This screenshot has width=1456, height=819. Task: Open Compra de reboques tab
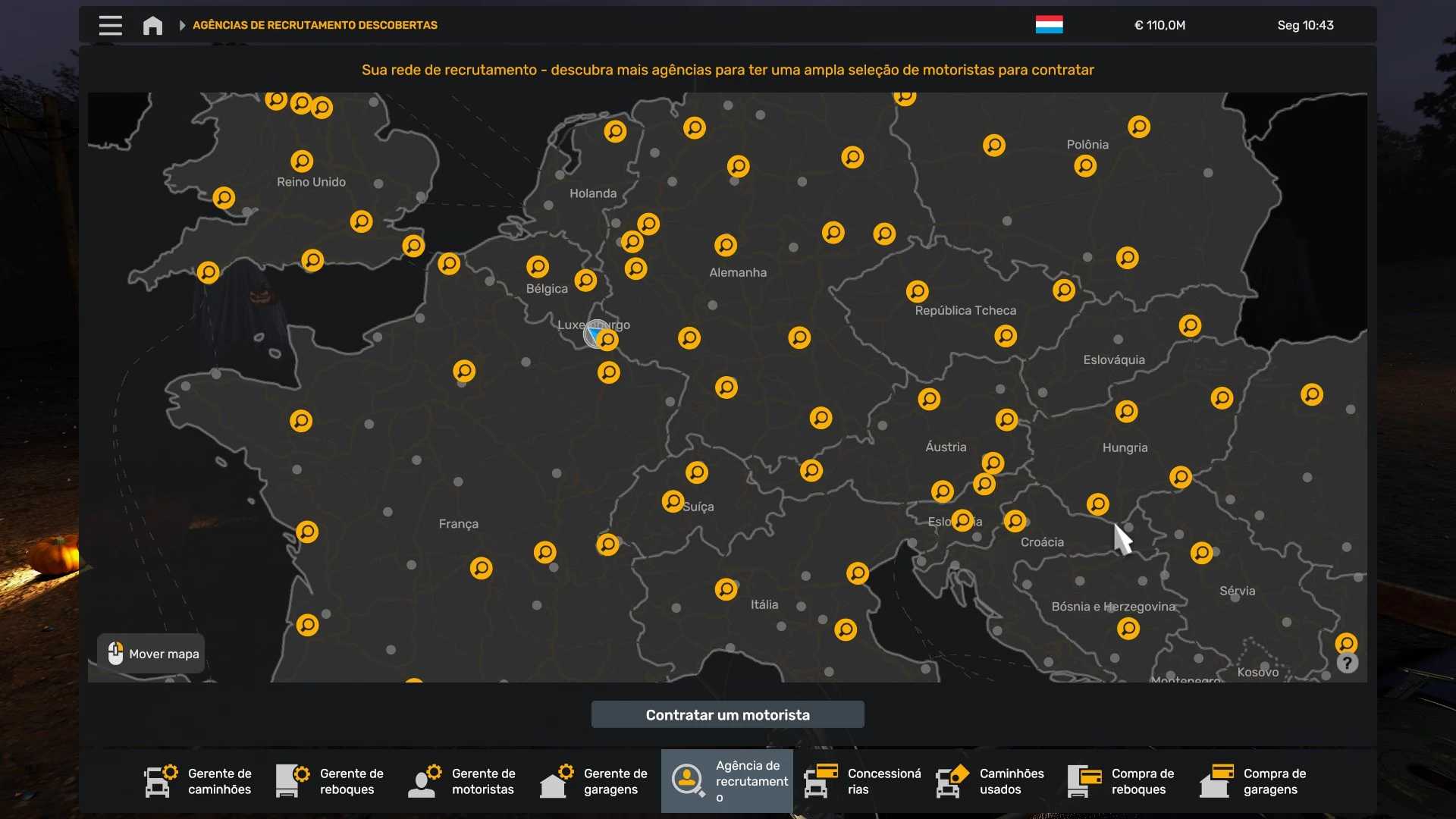point(1123,781)
